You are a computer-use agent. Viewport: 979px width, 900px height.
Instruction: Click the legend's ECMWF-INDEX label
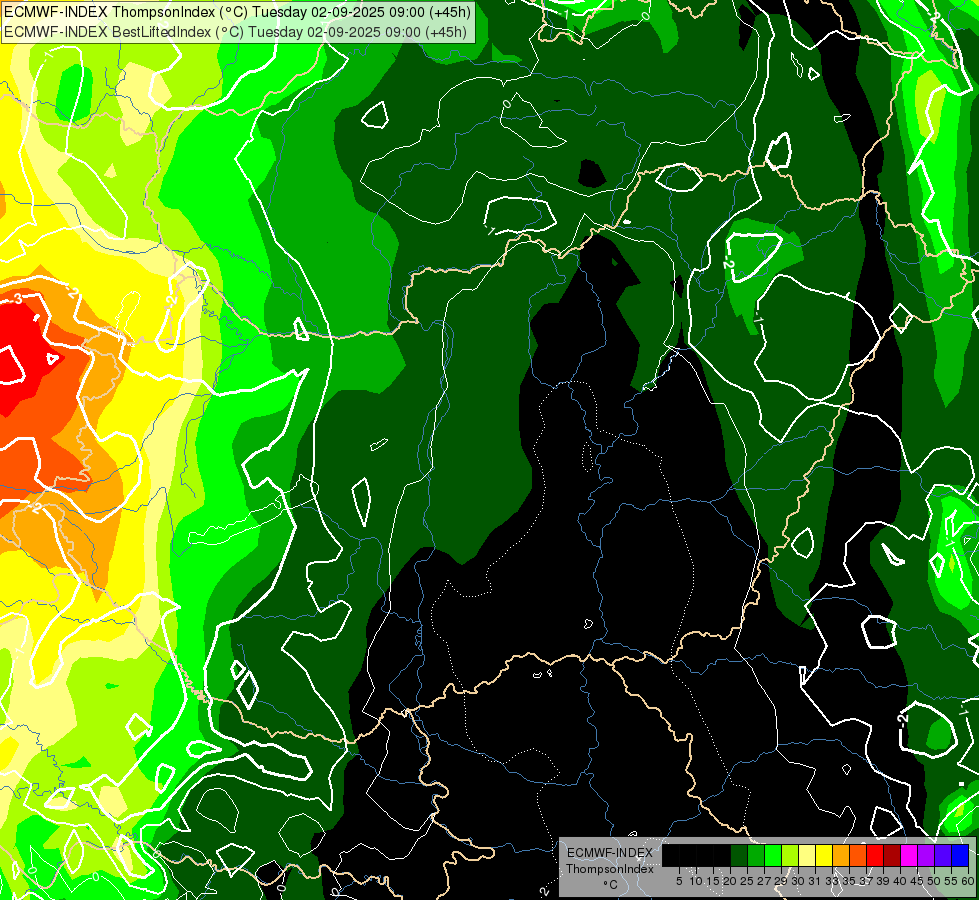click(x=610, y=853)
